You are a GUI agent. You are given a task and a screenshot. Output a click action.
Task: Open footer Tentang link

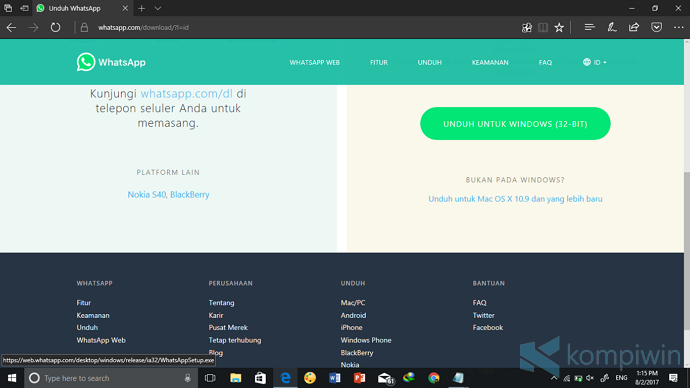coord(221,303)
